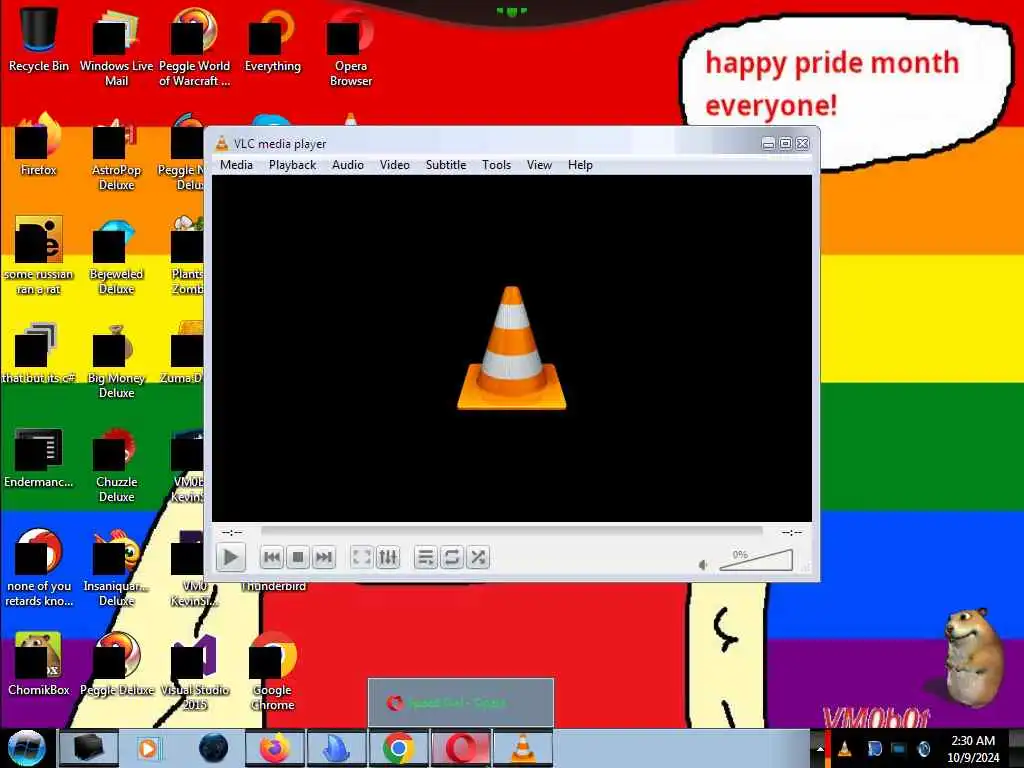Screen dimensions: 1024x768
Task: Show extended settings (equalizer icon)
Action: (388, 557)
